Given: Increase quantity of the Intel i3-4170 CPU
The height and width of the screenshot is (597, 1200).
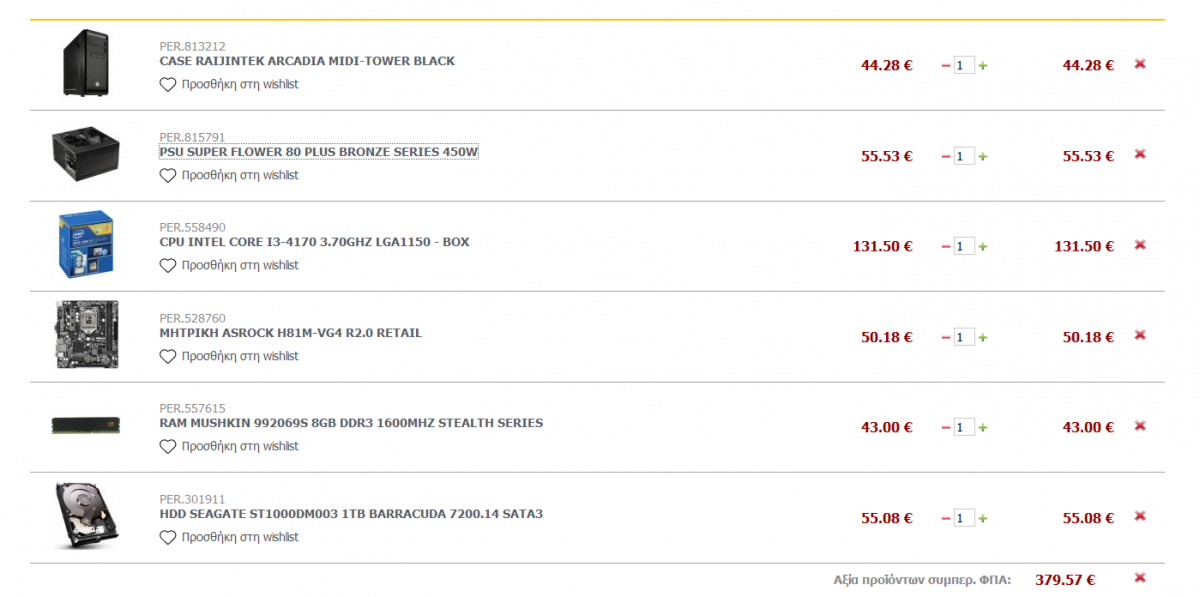Looking at the screenshot, I should coord(982,247).
